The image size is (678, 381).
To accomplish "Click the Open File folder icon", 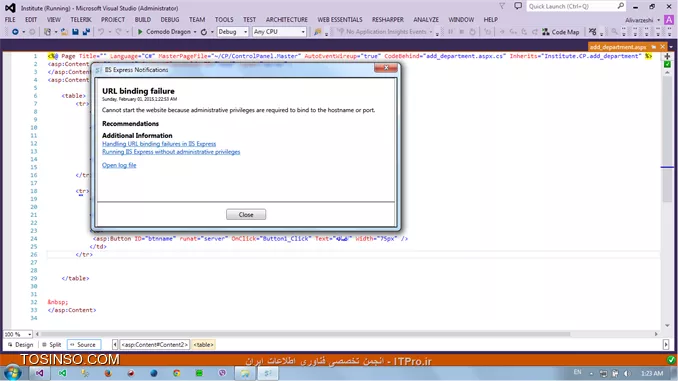I will [x=64, y=32].
